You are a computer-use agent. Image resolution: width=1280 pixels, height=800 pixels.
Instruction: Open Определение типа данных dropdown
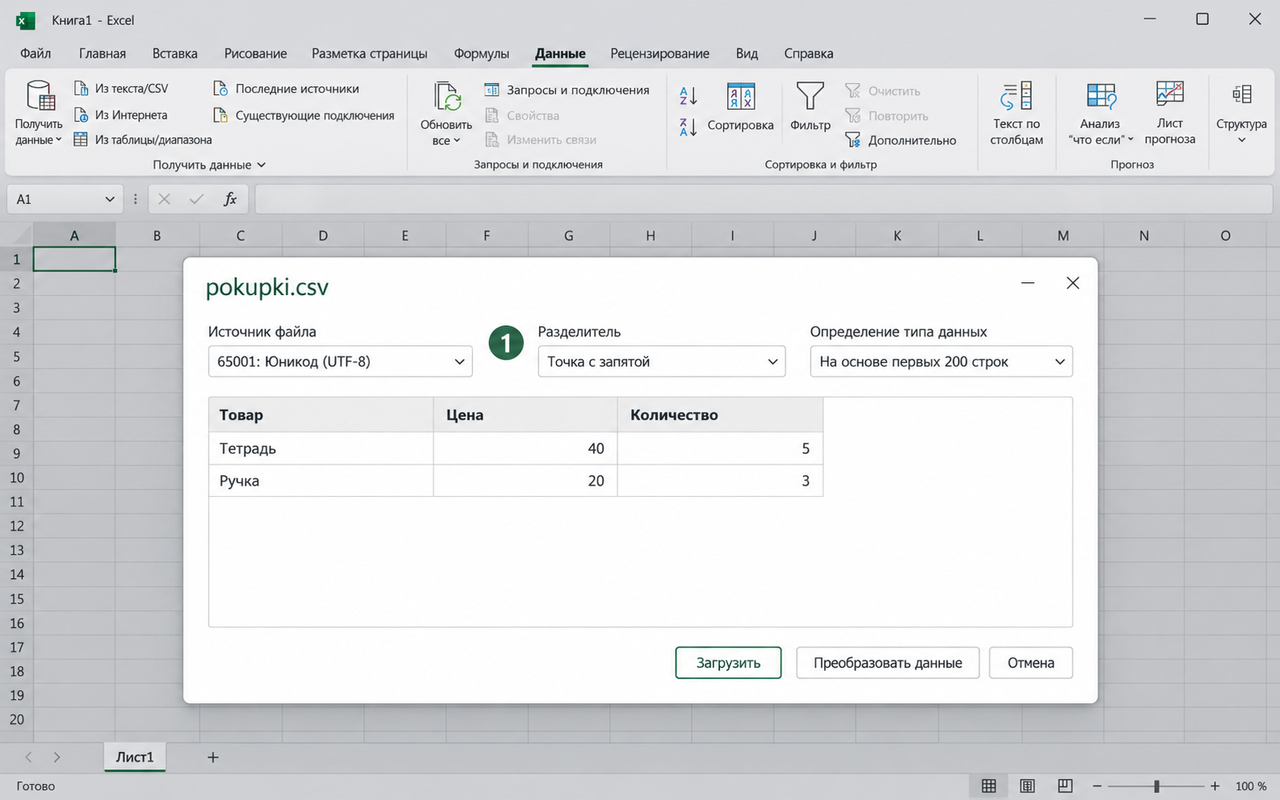(941, 361)
